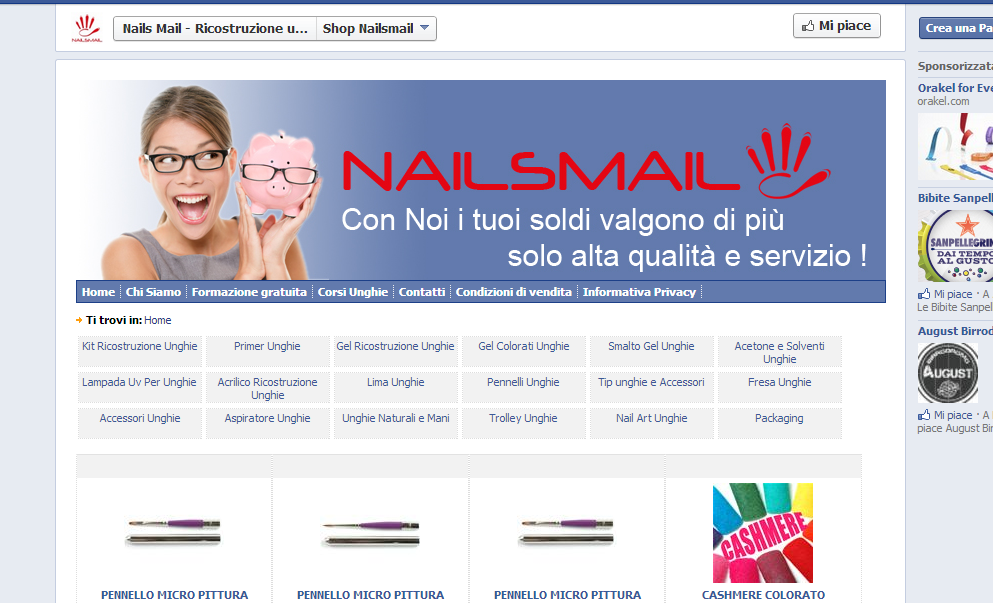Open Trolley Unghie category
Image resolution: width=993 pixels, height=603 pixels.
click(x=523, y=419)
